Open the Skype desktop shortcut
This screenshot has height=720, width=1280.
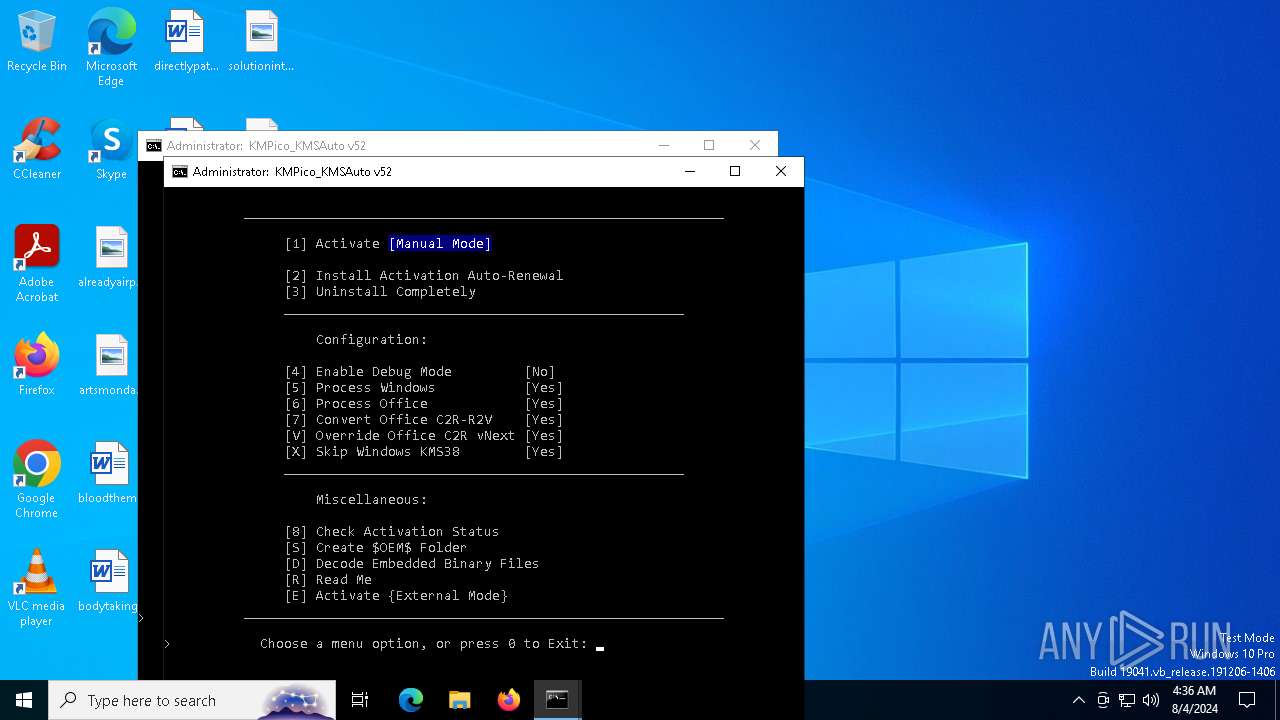111,150
